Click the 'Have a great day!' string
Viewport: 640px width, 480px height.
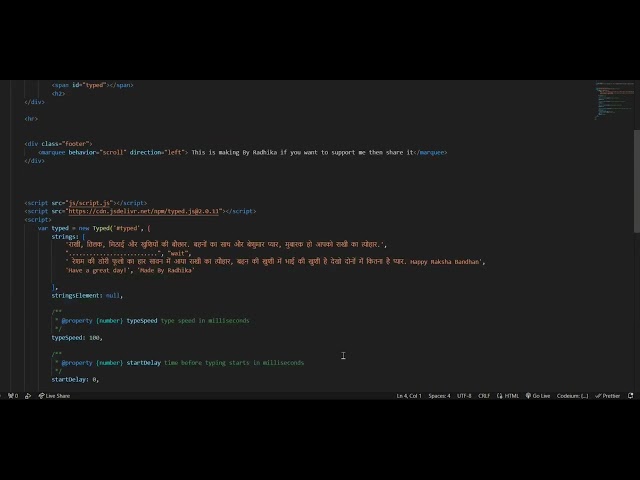(x=97, y=270)
